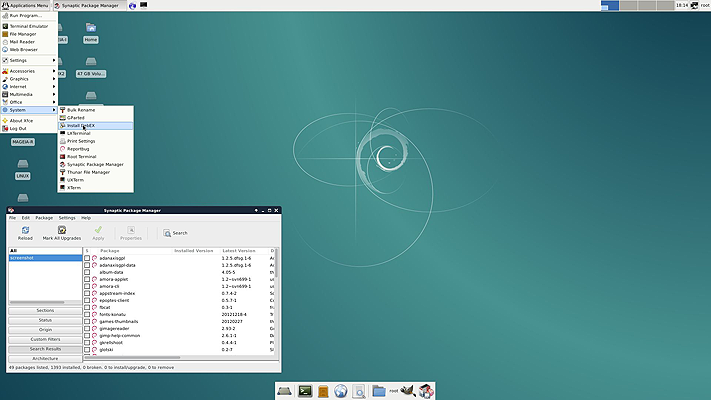Choose Root Terminal from the System submenu

coord(95,156)
